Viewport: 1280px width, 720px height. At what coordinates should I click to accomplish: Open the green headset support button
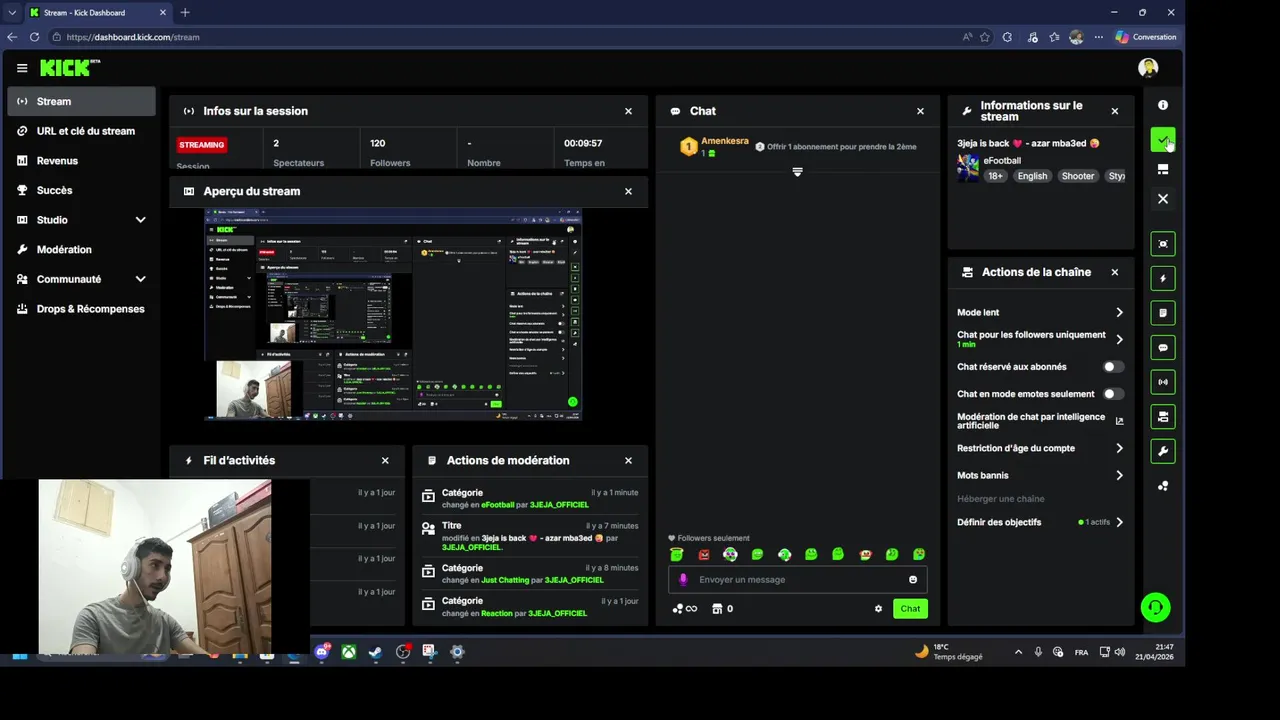(1155, 607)
